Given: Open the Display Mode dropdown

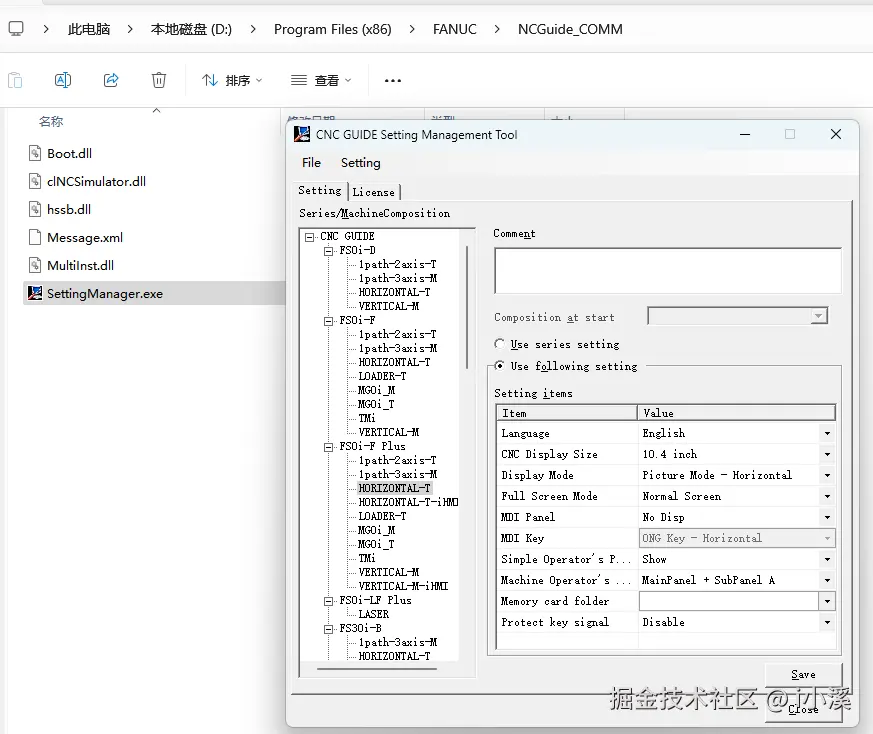Looking at the screenshot, I should [x=827, y=476].
